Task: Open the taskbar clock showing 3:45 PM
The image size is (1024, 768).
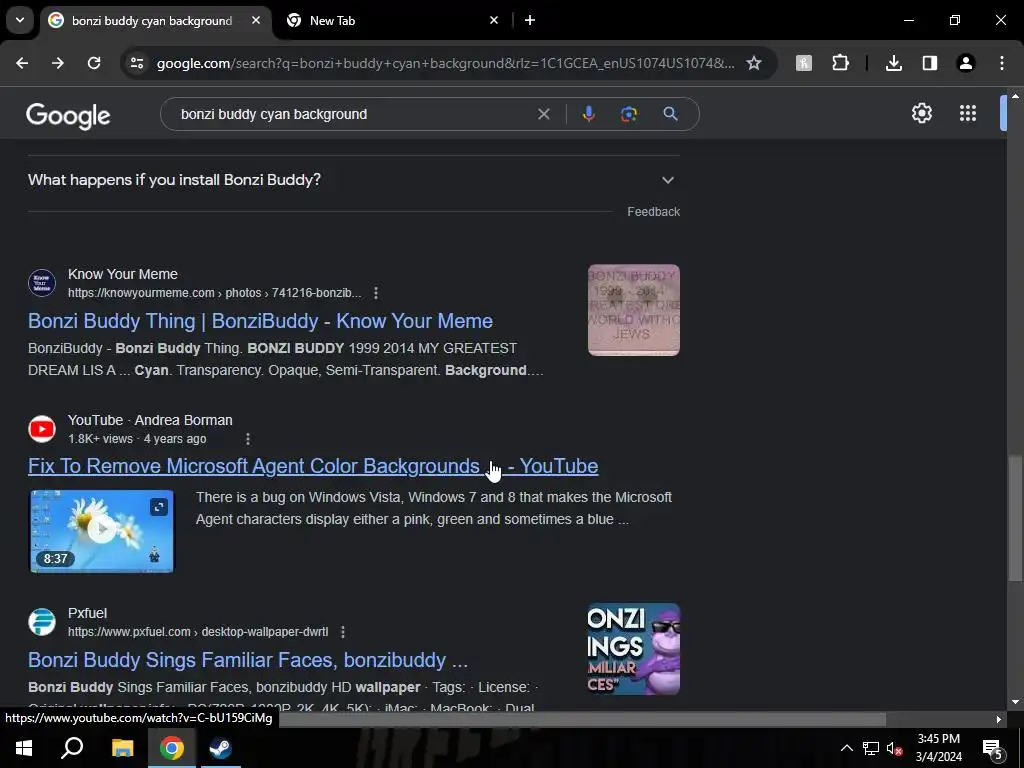Action: pos(938,748)
